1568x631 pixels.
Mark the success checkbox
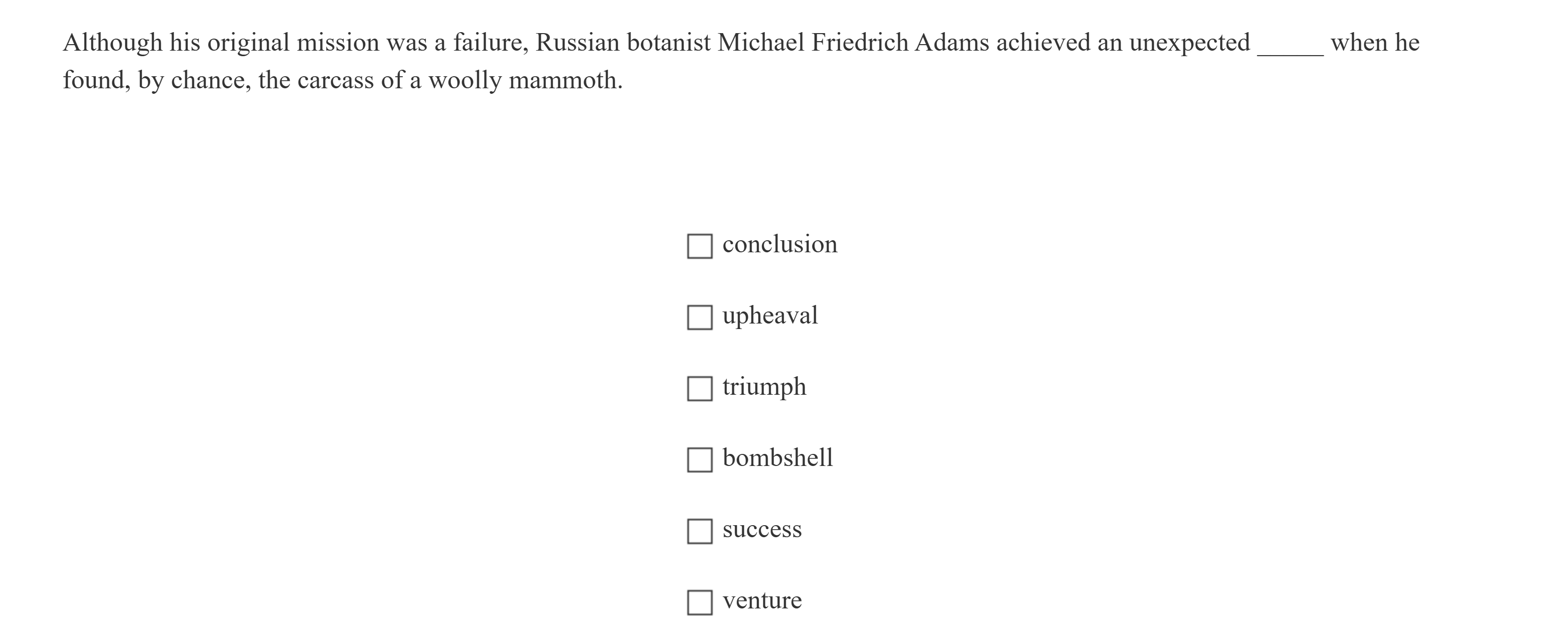[699, 531]
